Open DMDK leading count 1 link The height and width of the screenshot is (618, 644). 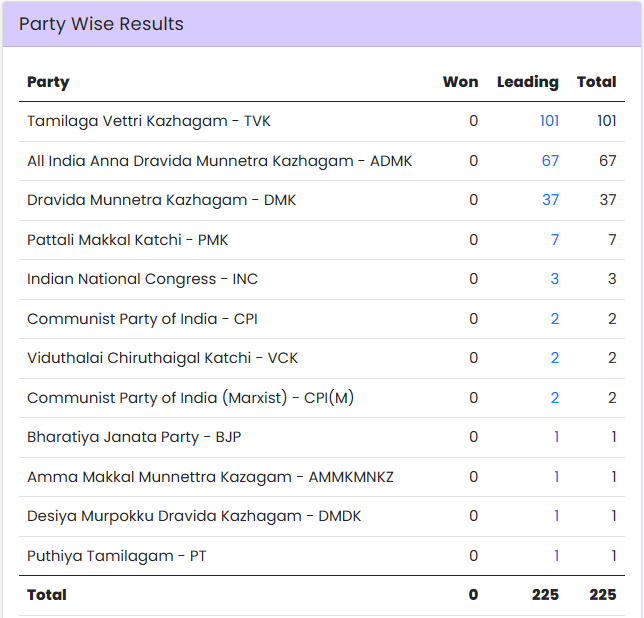[556, 516]
